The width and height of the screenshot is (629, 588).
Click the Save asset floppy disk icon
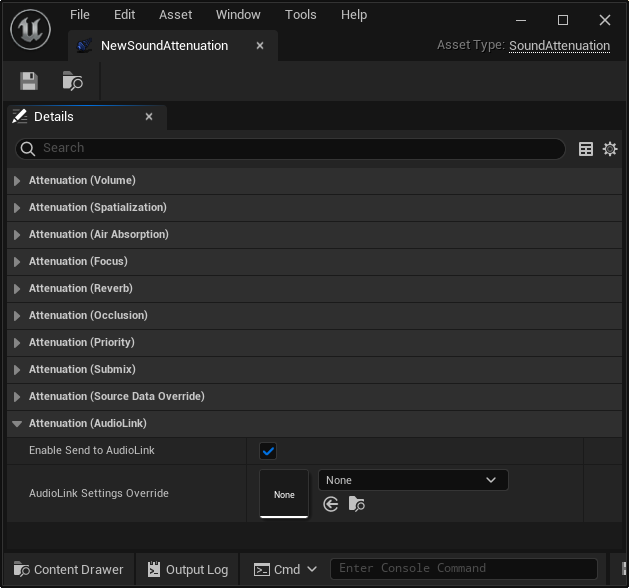tap(29, 82)
